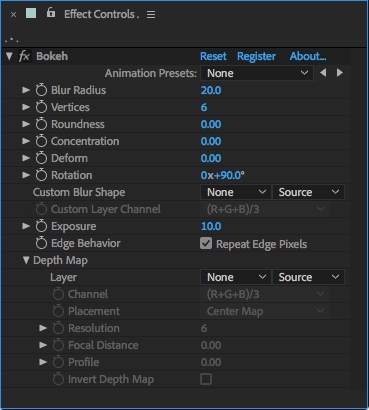Toggle the Blur Radius stopwatch
369x410 pixels.
pos(41,90)
